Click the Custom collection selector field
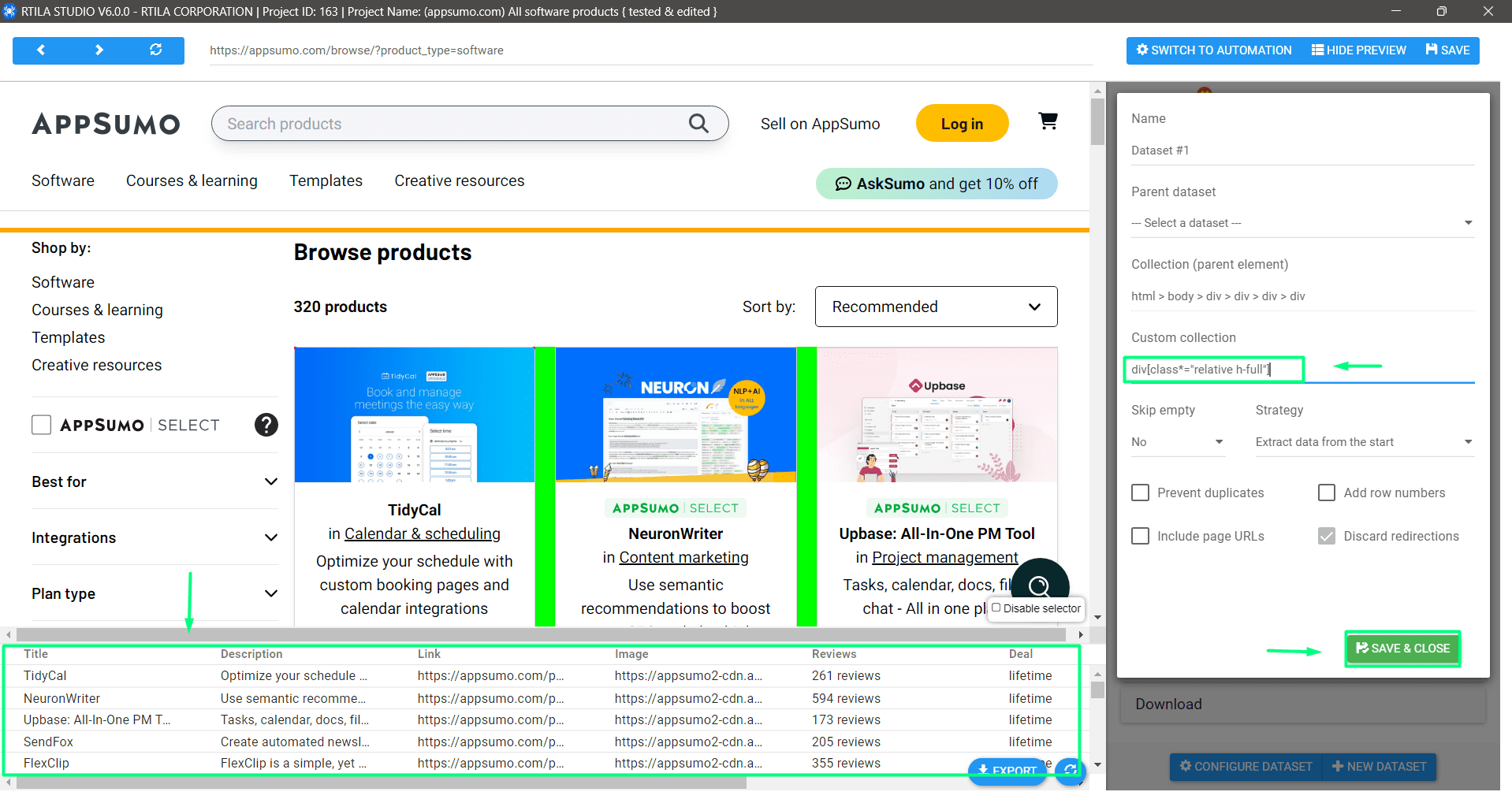Screen dimensions: 1512x803 (1302, 369)
